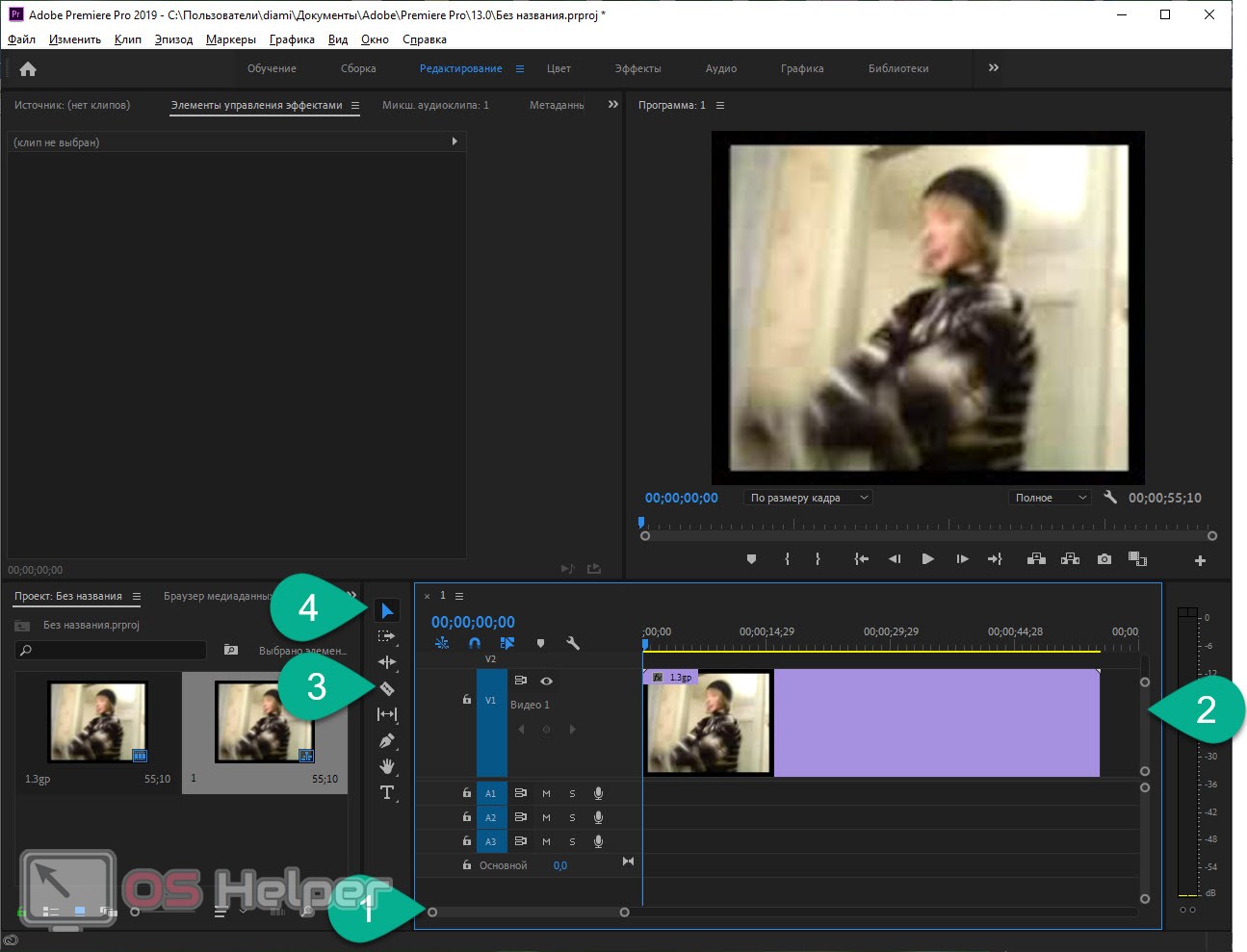
Task: Add marker in Program monitor
Action: (751, 559)
